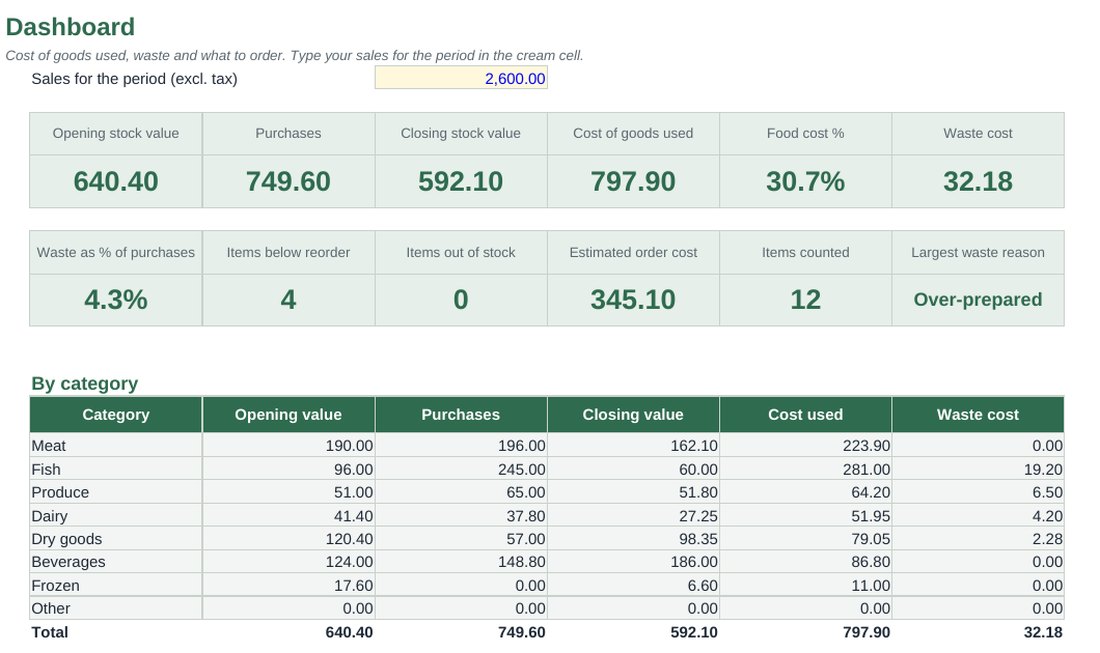Click the 797.90 cost of goods figure in the KPI card

point(633,182)
